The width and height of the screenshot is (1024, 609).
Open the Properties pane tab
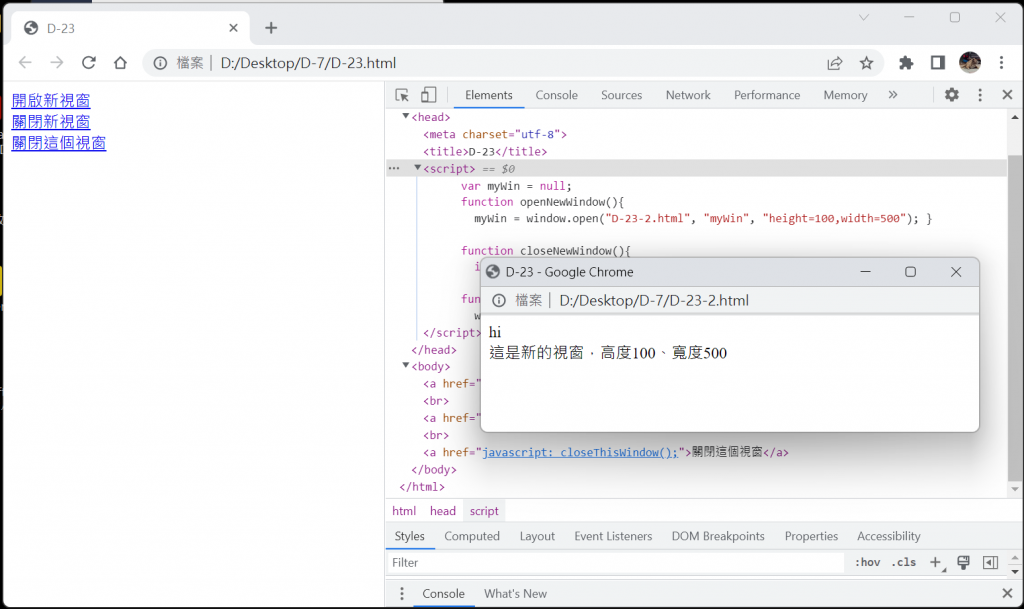click(811, 536)
